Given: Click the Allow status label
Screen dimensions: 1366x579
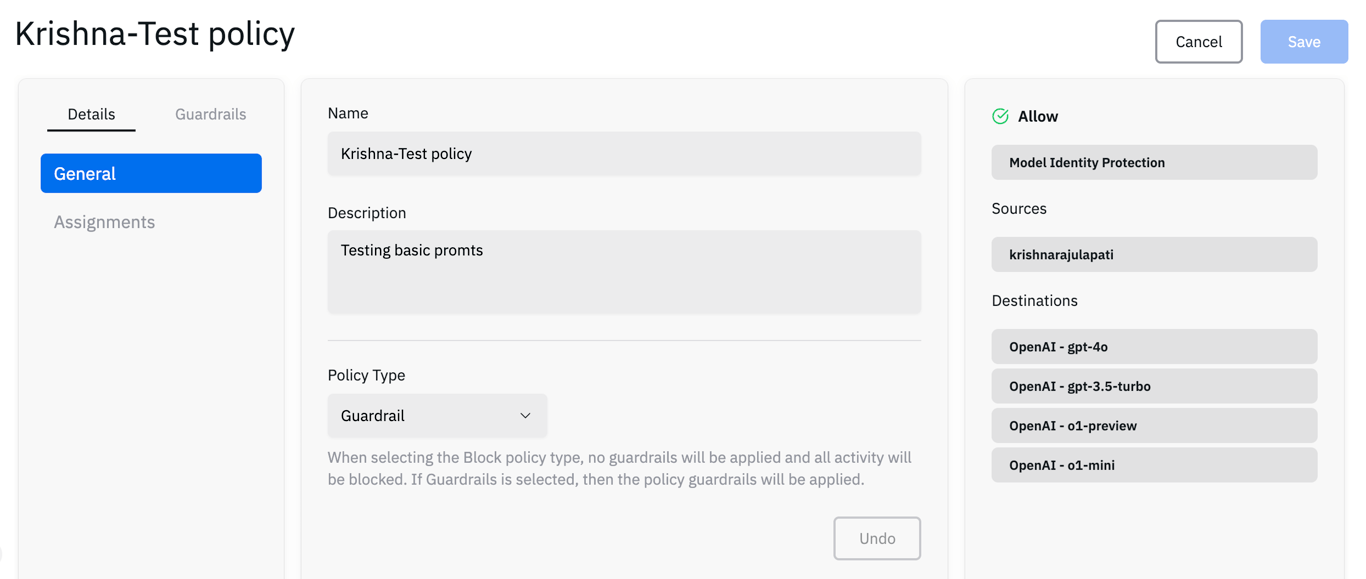Looking at the screenshot, I should [x=1038, y=116].
